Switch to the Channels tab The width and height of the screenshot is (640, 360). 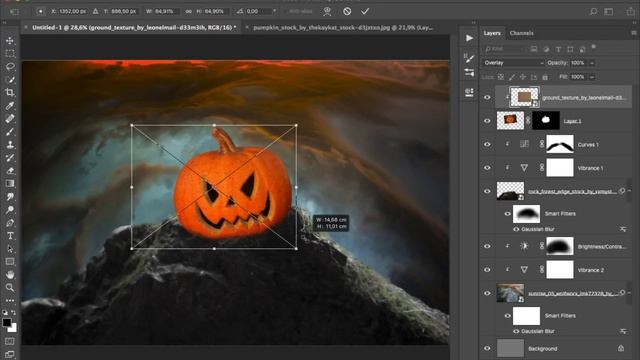pyautogui.click(x=521, y=33)
